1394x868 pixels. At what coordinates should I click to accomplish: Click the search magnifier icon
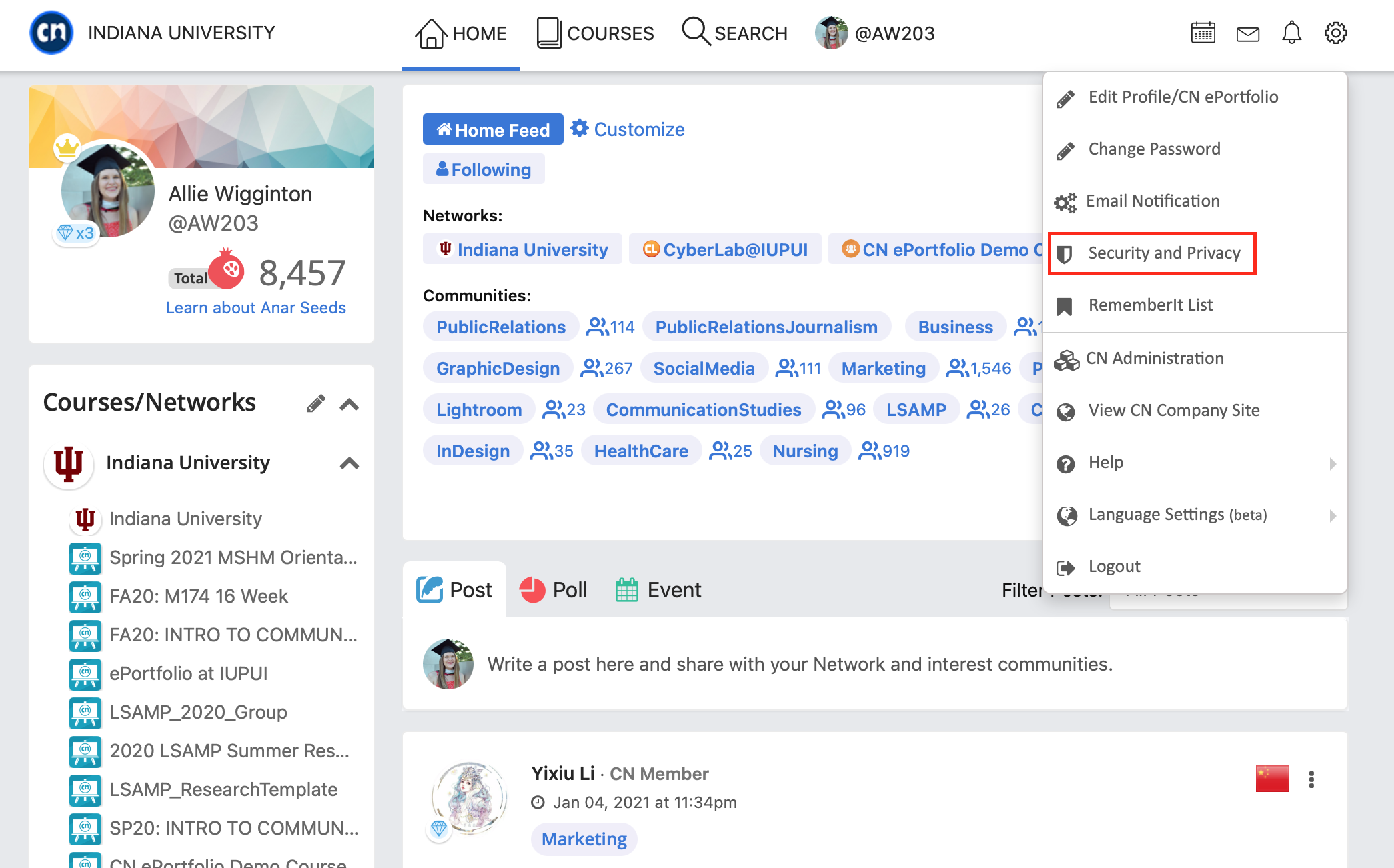click(696, 31)
